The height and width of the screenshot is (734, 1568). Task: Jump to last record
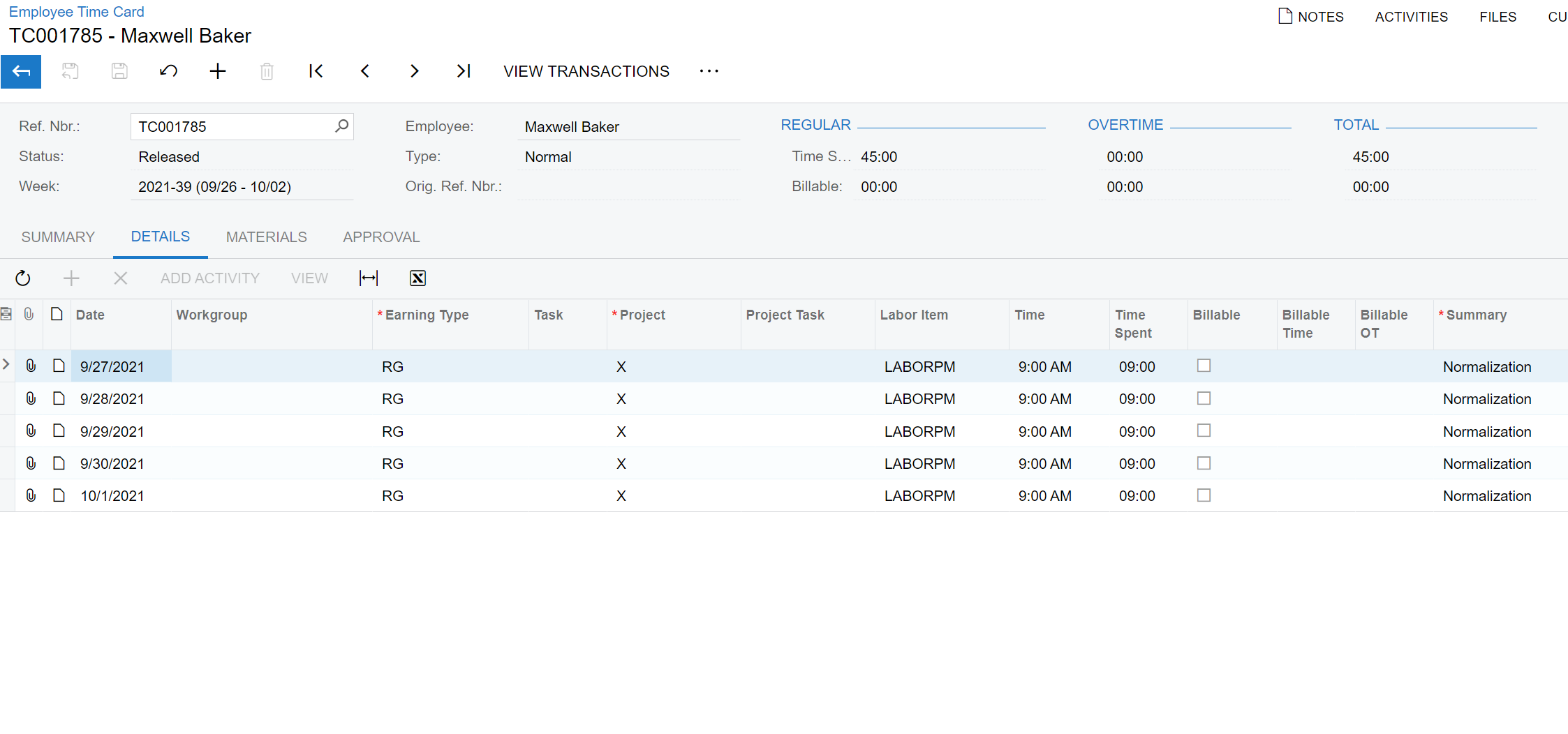point(464,71)
